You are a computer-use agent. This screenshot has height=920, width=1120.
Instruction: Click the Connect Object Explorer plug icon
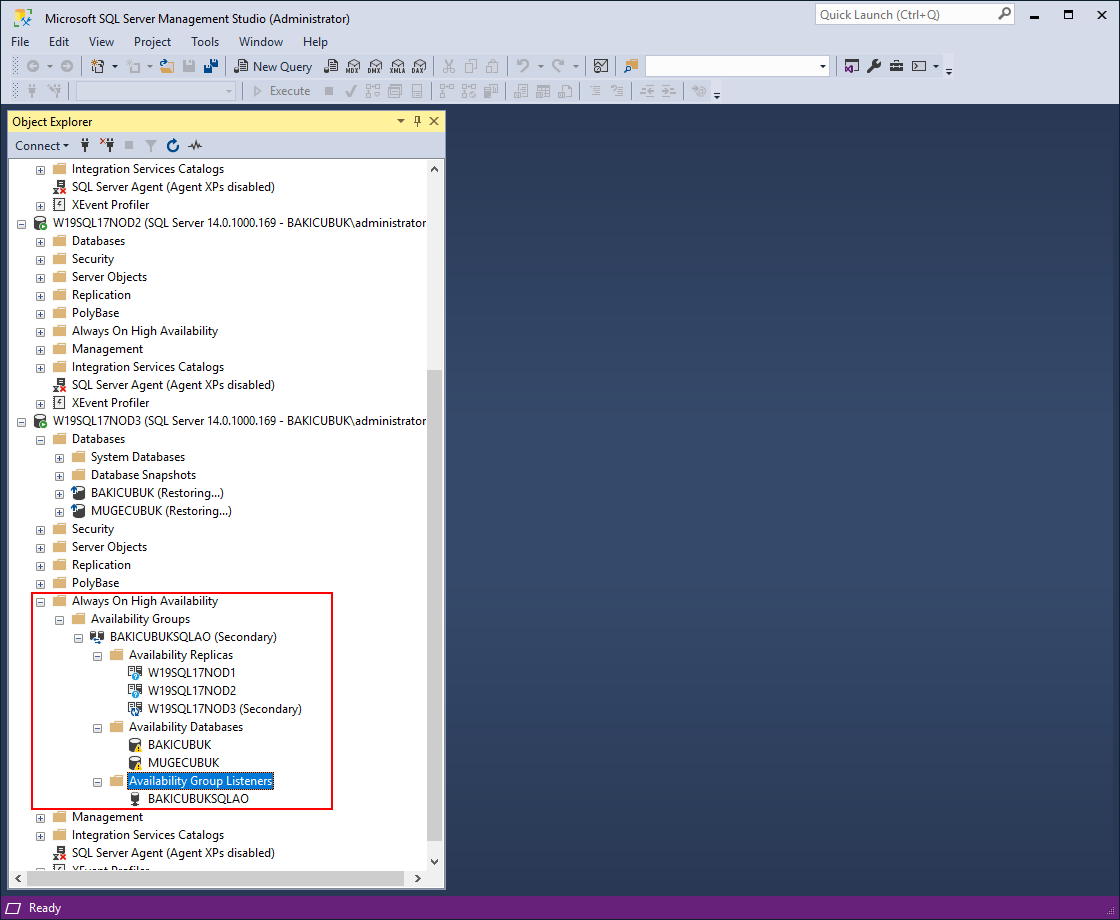(85, 146)
